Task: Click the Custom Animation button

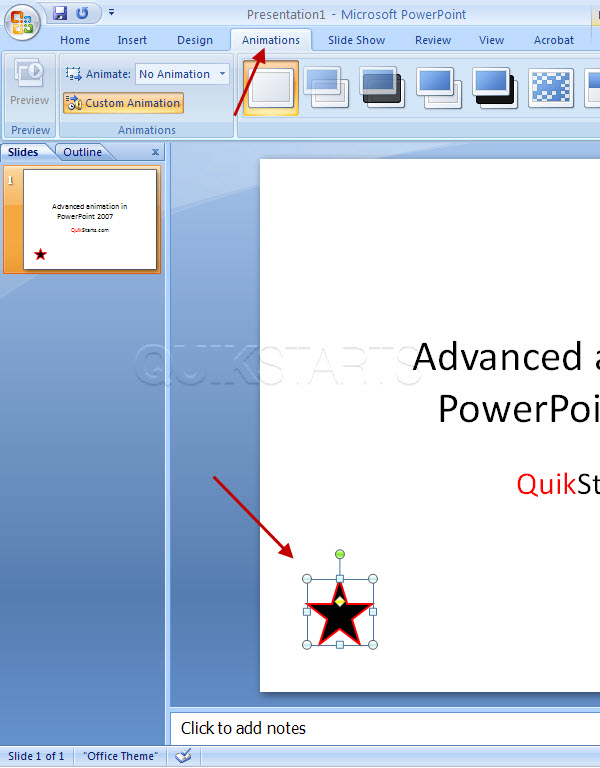Action: (x=123, y=103)
